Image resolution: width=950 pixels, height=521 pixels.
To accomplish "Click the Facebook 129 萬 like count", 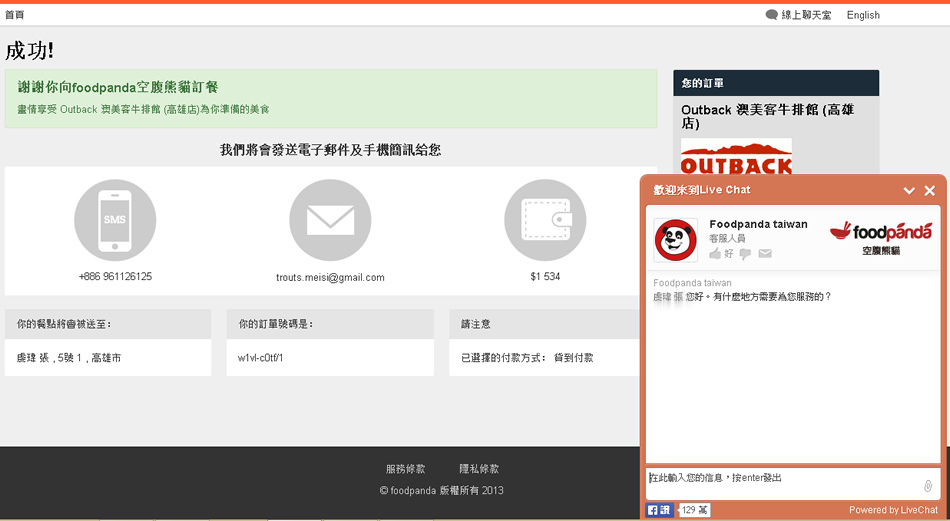I will tap(694, 510).
